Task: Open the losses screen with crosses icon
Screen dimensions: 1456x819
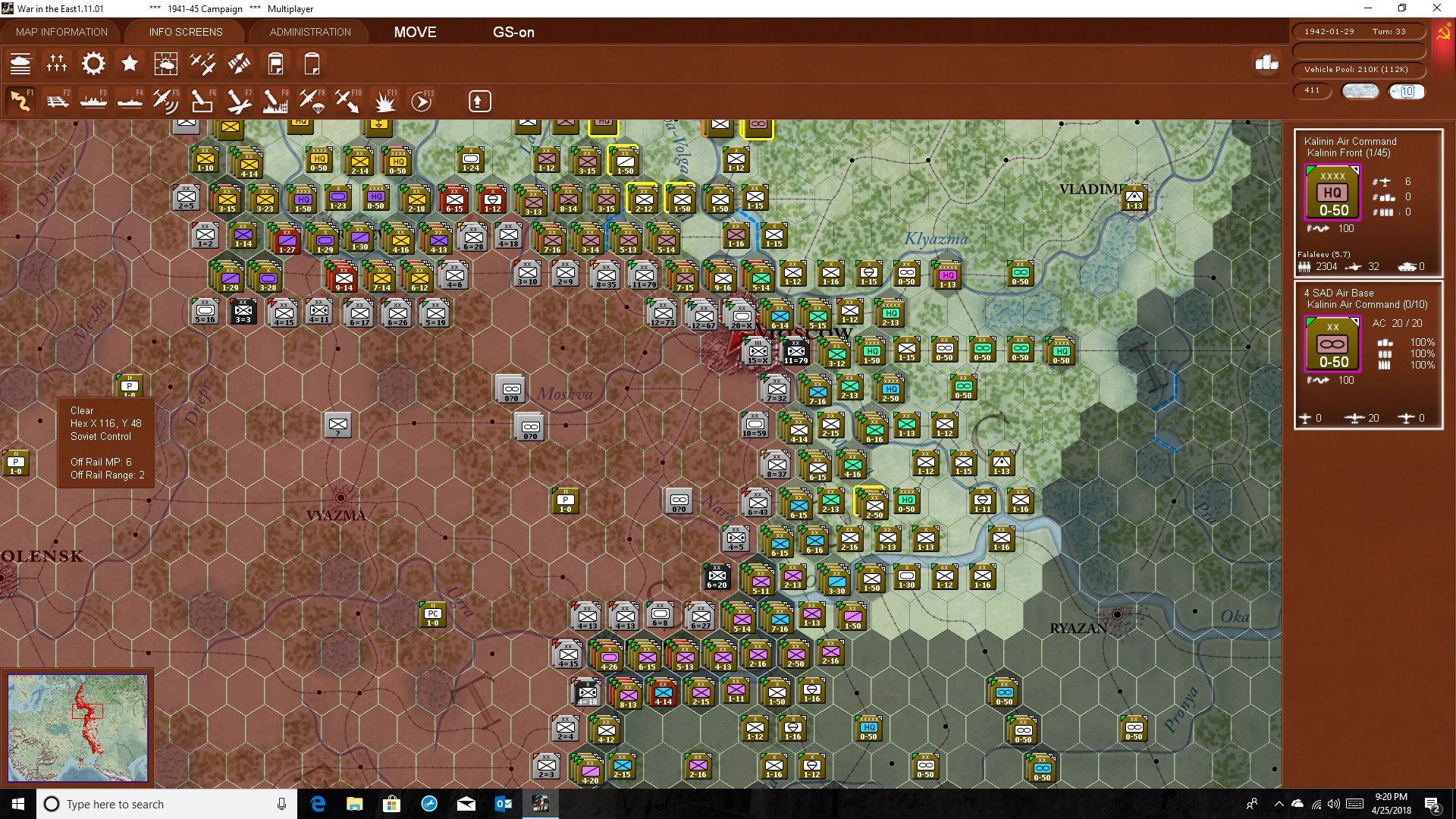Action: point(57,64)
